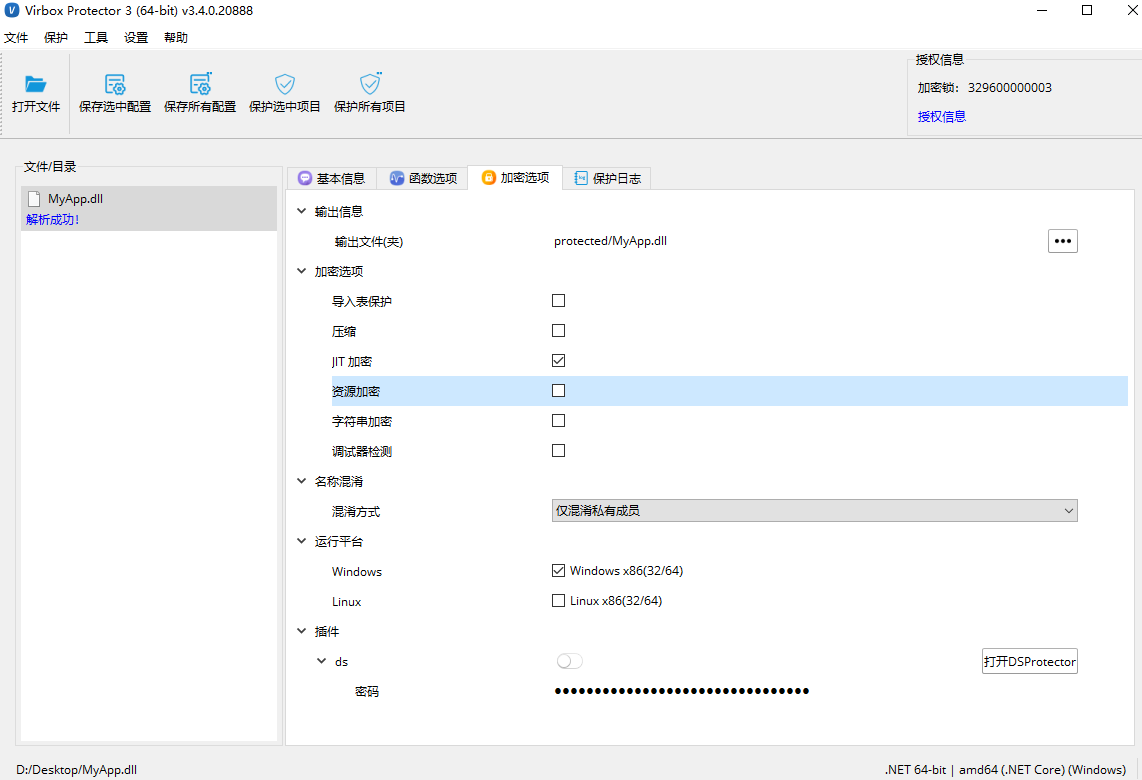Collapse the 名称混淆 section
The image size is (1142, 780).
pyautogui.click(x=302, y=481)
